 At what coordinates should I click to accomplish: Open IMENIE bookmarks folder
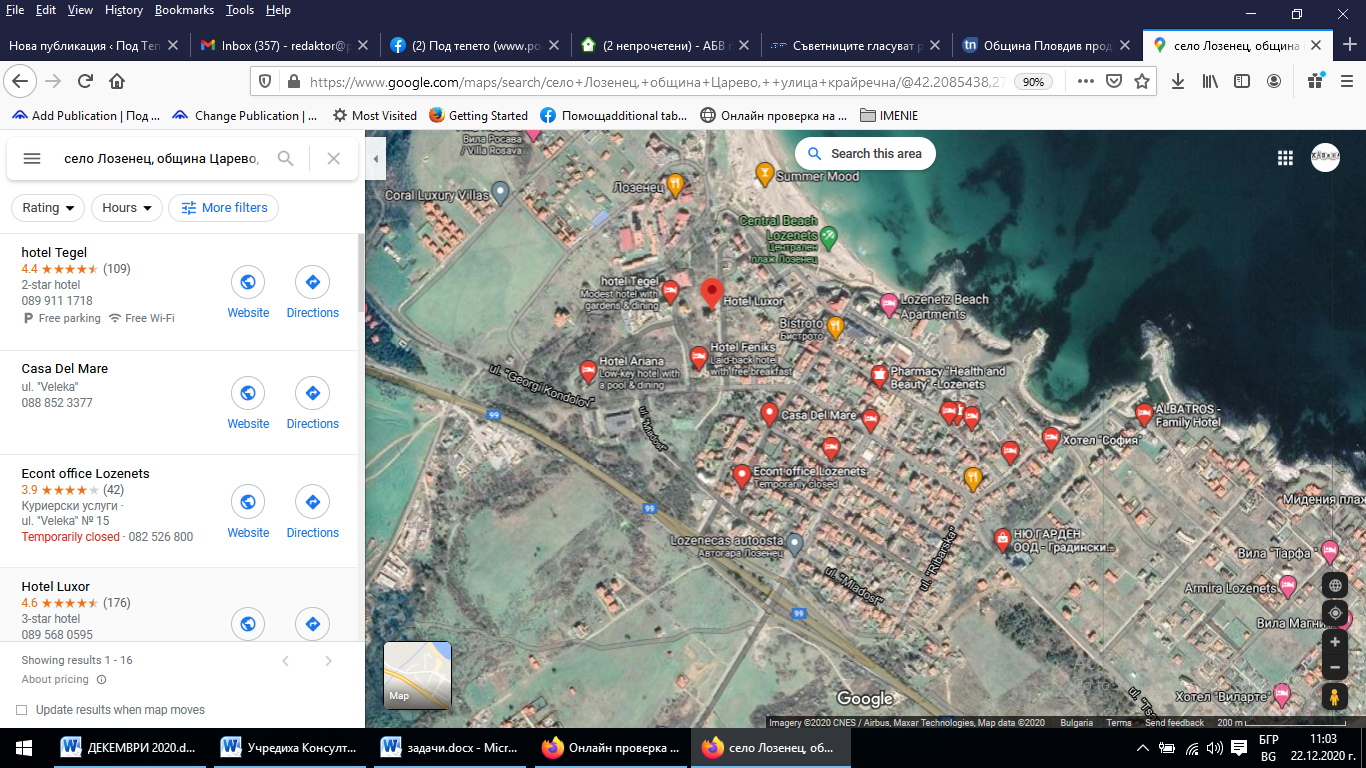pyautogui.click(x=888, y=115)
